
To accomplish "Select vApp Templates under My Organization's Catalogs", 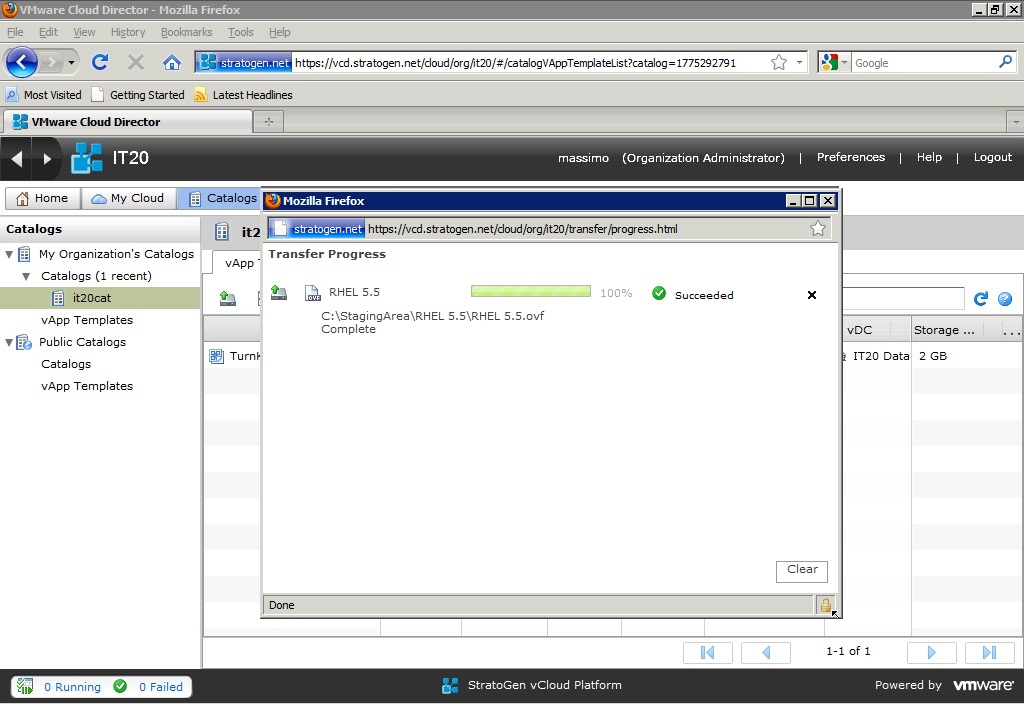I will (x=87, y=320).
